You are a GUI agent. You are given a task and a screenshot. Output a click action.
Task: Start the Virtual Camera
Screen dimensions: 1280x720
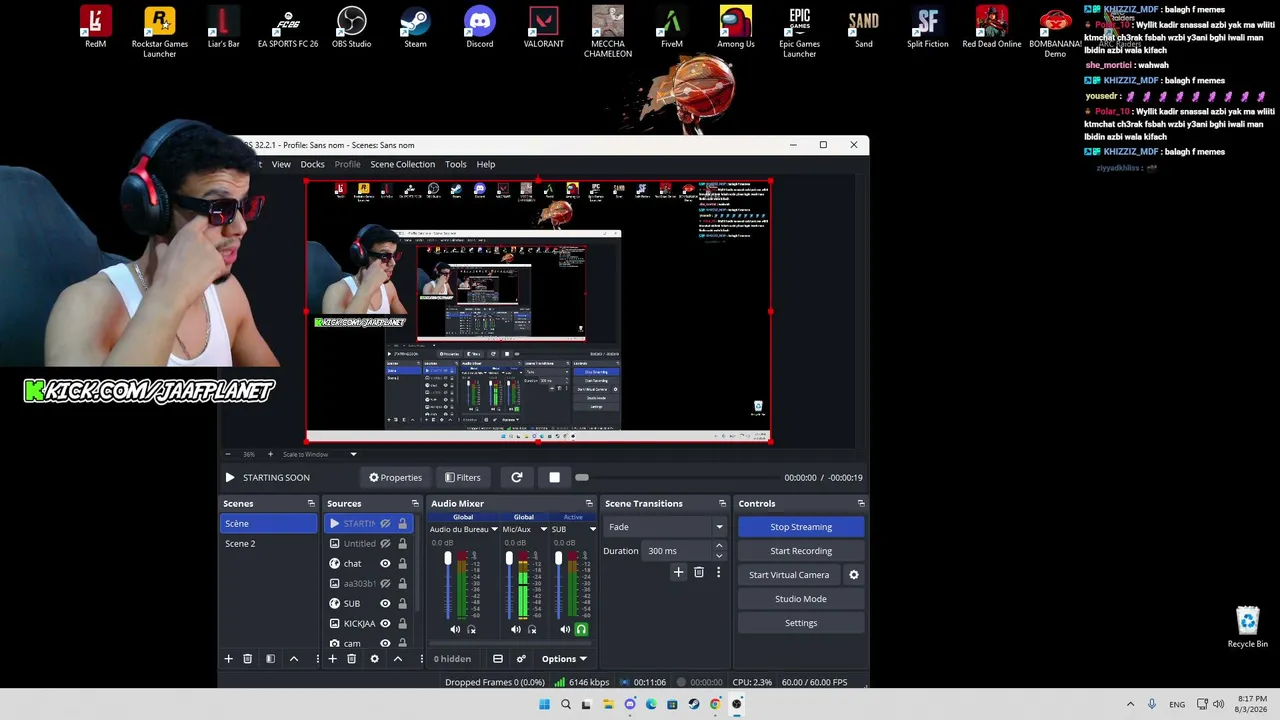(789, 575)
